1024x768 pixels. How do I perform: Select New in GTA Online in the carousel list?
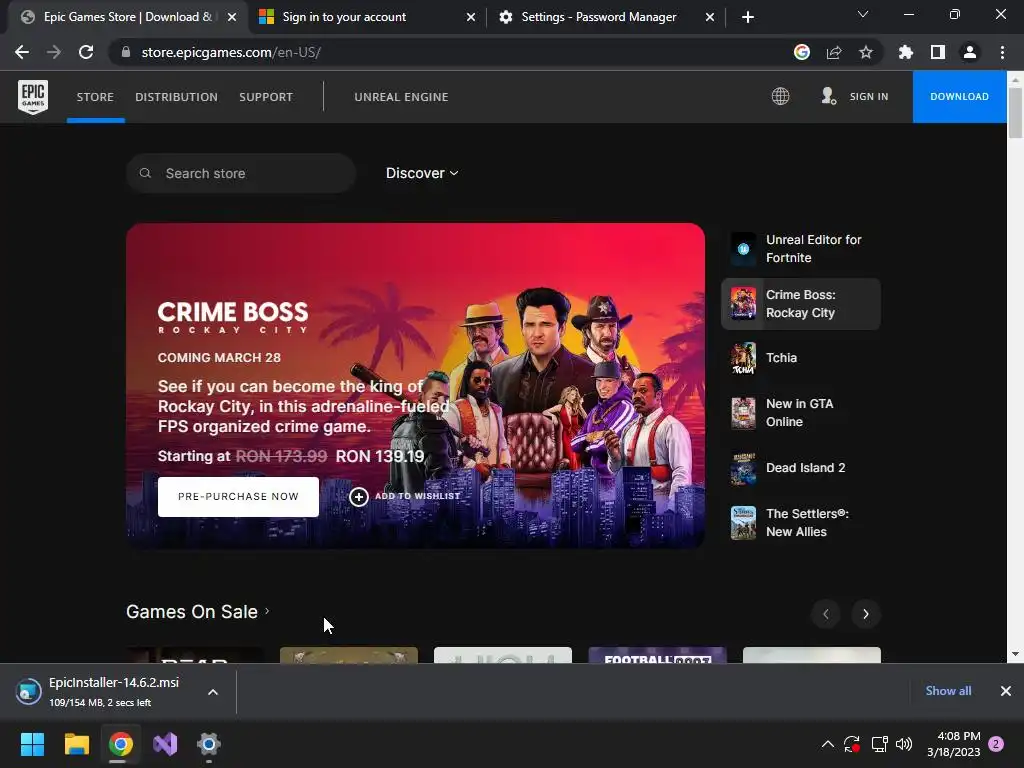pyautogui.click(x=801, y=413)
